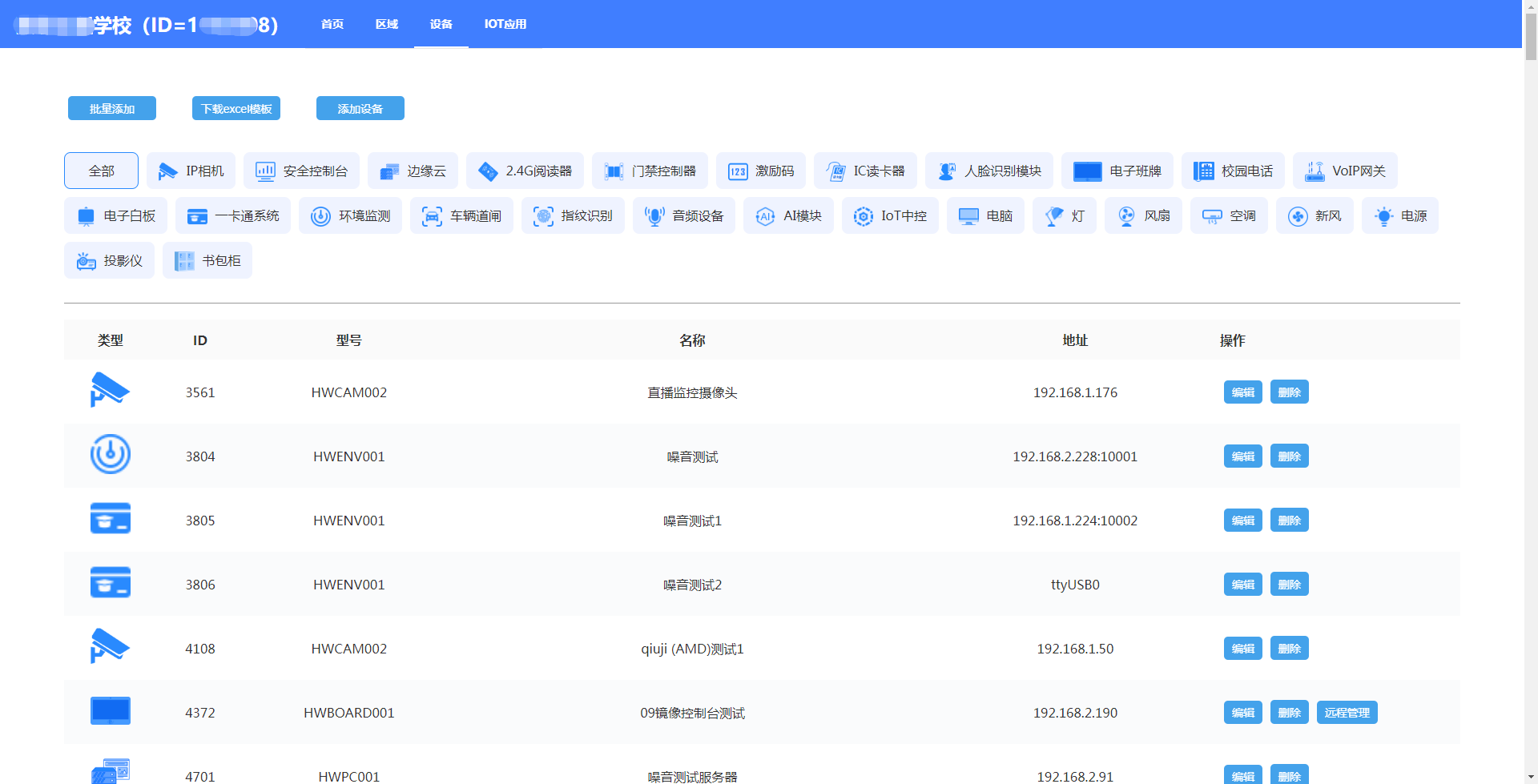Select the 电子班牌 device type
This screenshot has width=1538, height=784.
click(1117, 171)
